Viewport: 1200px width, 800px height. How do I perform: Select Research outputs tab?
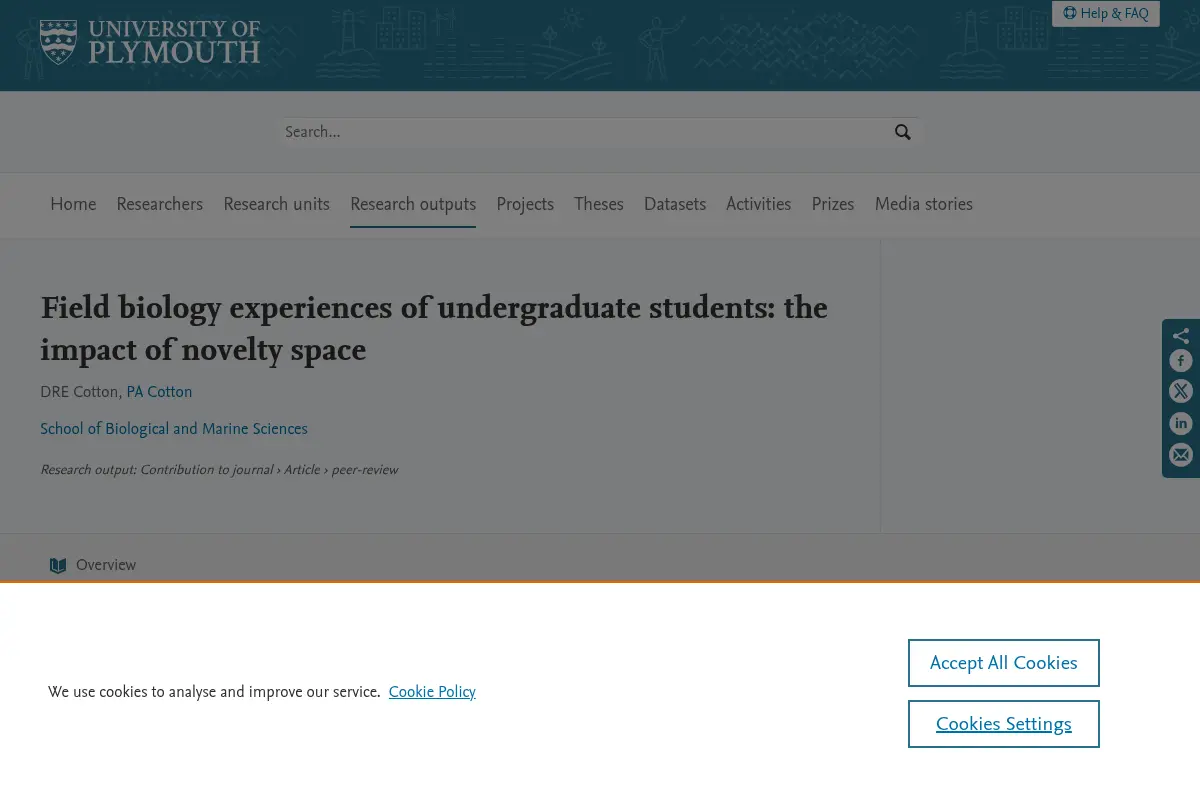coord(413,204)
